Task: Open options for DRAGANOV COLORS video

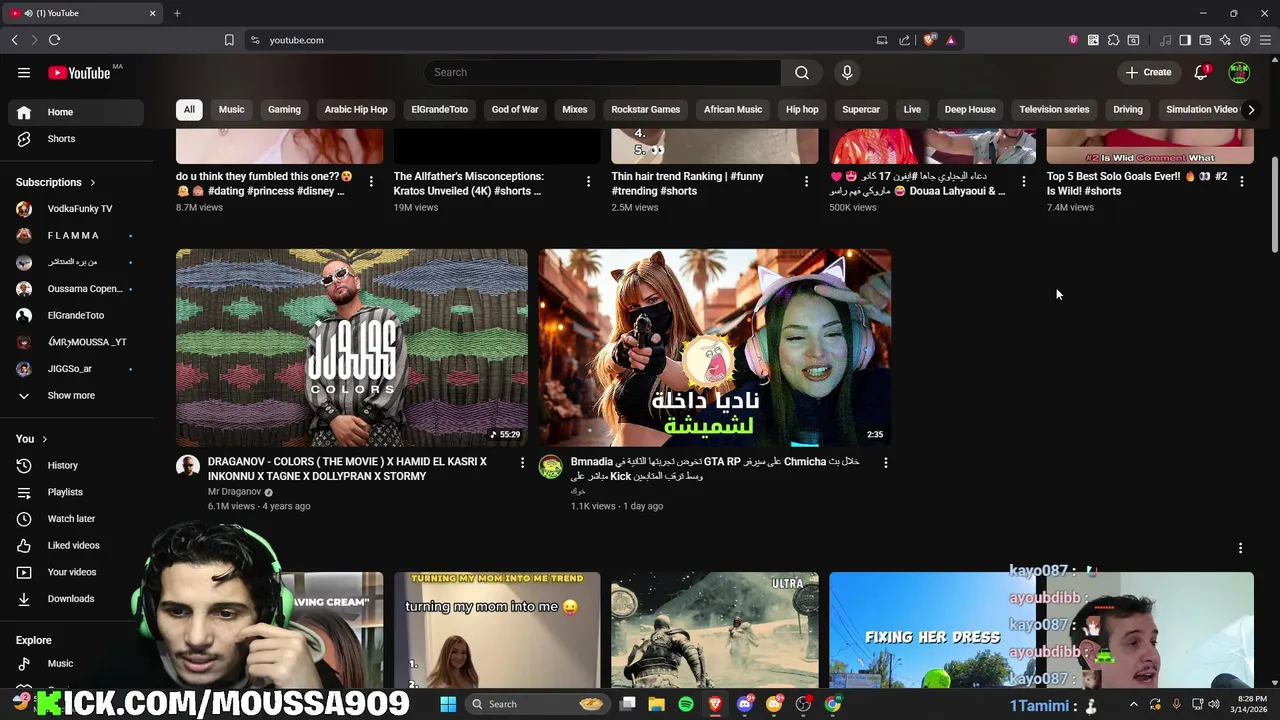Action: pyautogui.click(x=522, y=463)
